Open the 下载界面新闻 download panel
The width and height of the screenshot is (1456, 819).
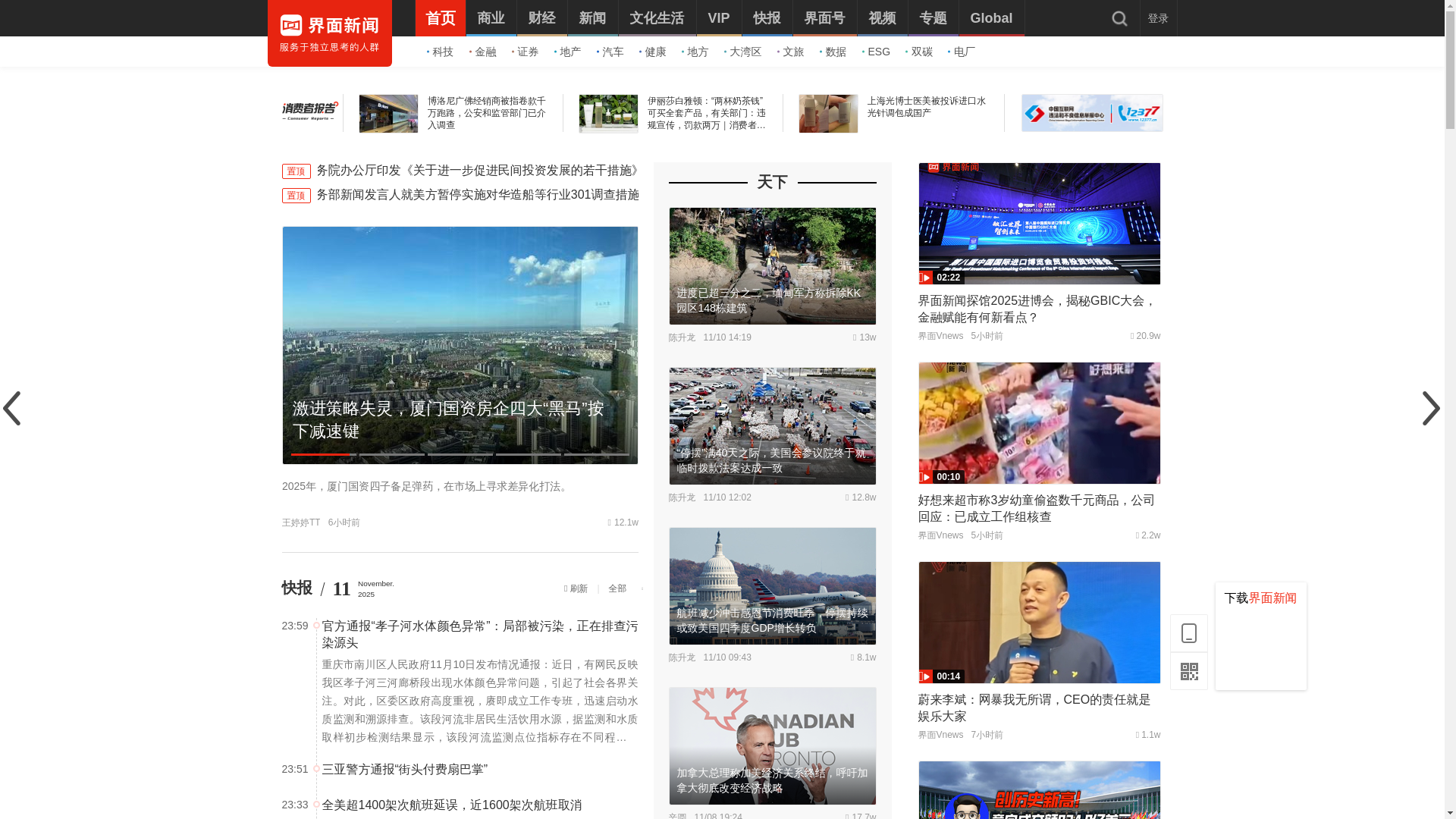click(x=1261, y=636)
